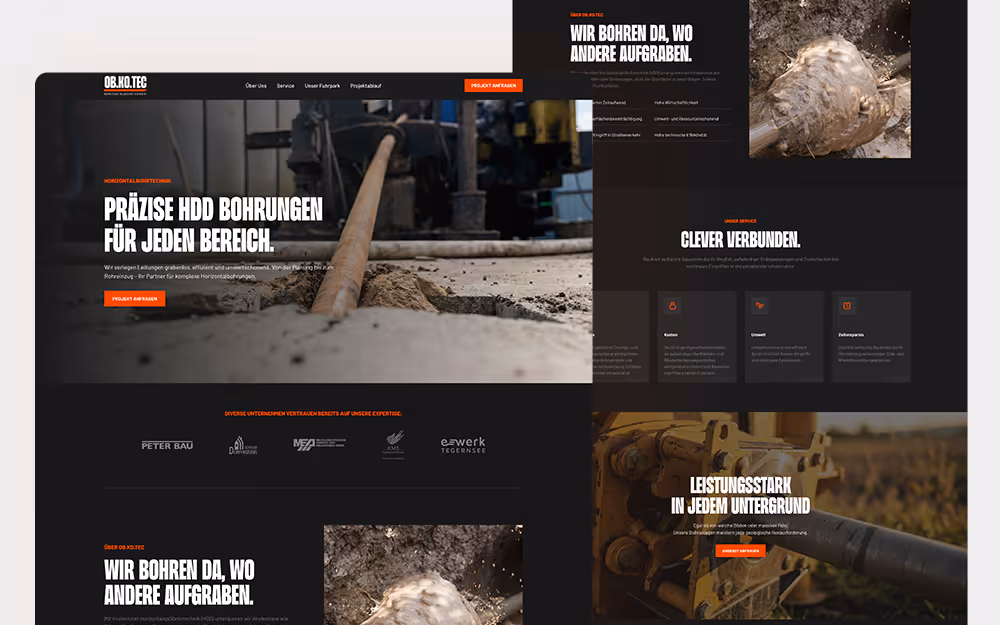
Task: Click the Peter Bau partner logo
Action: [167, 445]
